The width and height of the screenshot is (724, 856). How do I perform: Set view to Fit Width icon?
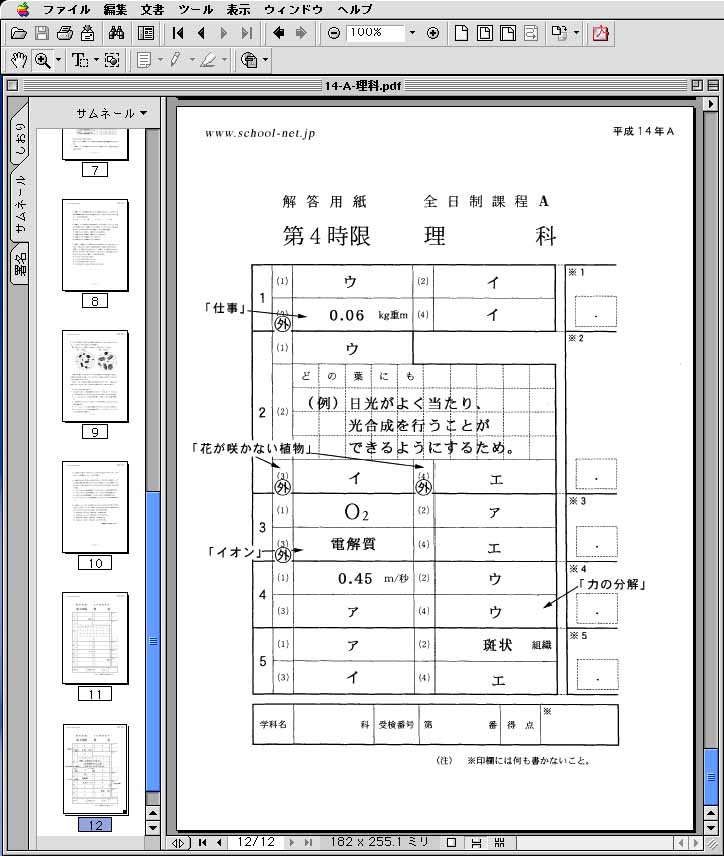pos(508,33)
